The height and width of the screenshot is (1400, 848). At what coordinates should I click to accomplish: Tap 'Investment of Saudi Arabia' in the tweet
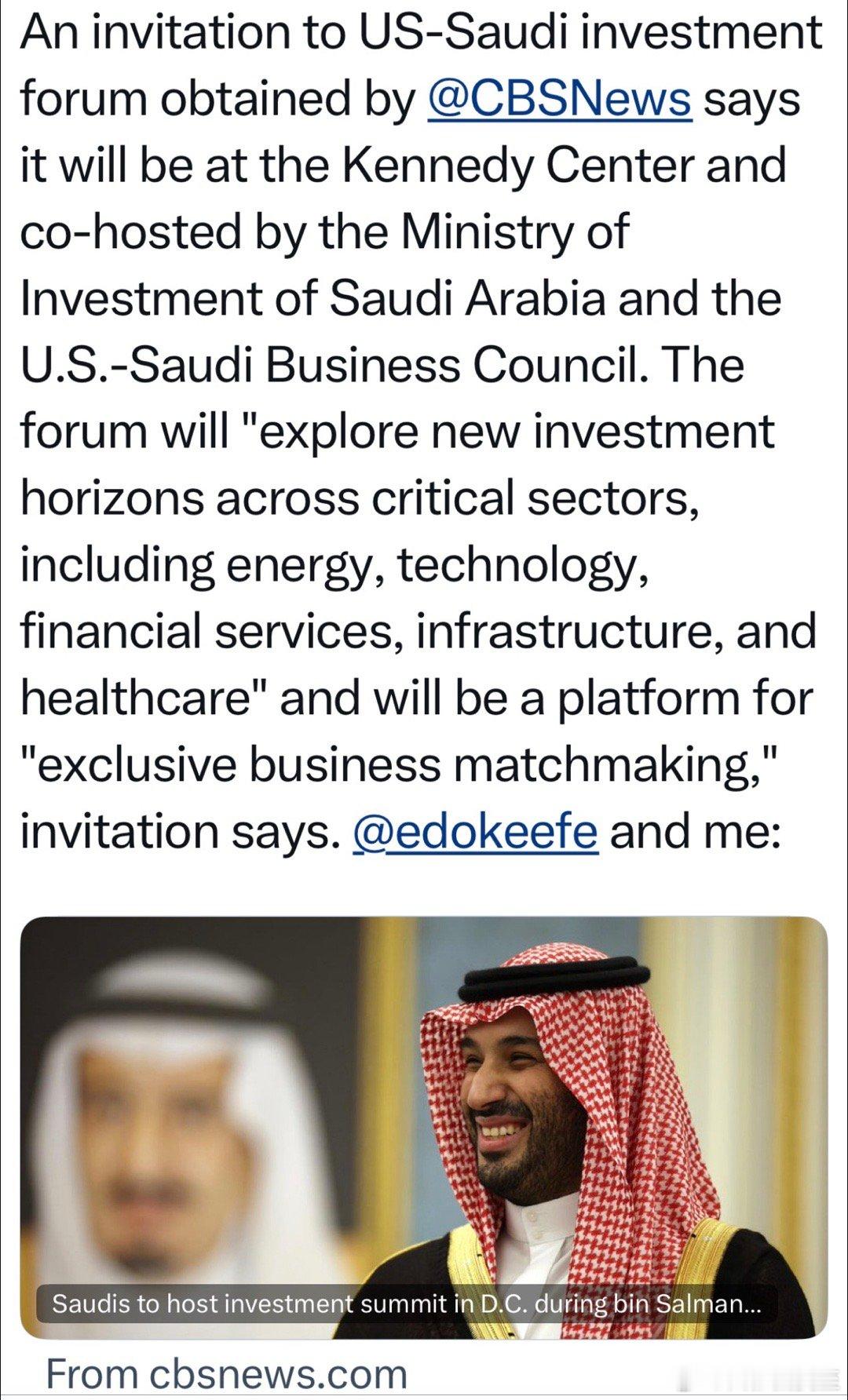313,299
